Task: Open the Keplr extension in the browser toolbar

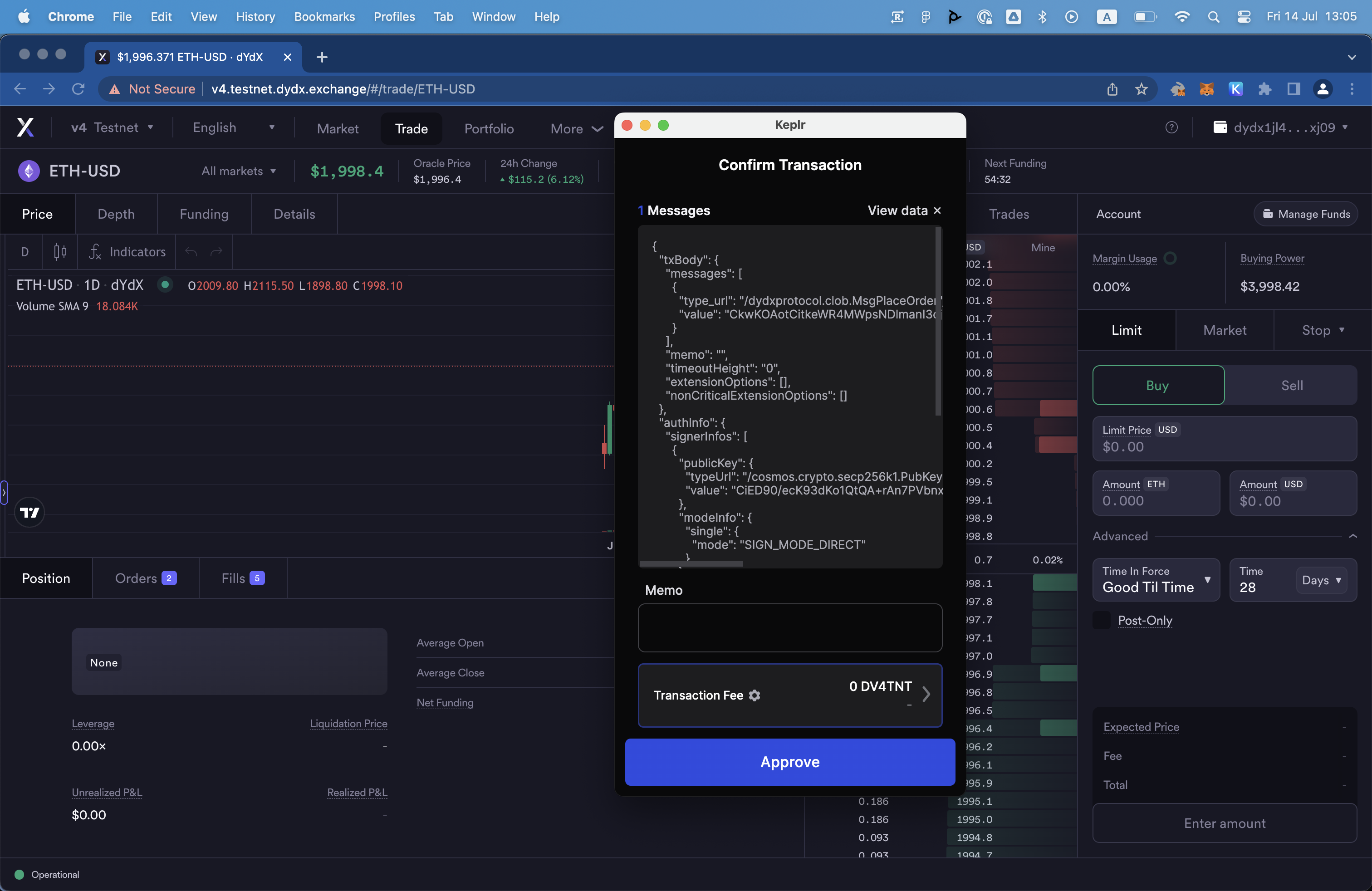Action: (x=1235, y=89)
